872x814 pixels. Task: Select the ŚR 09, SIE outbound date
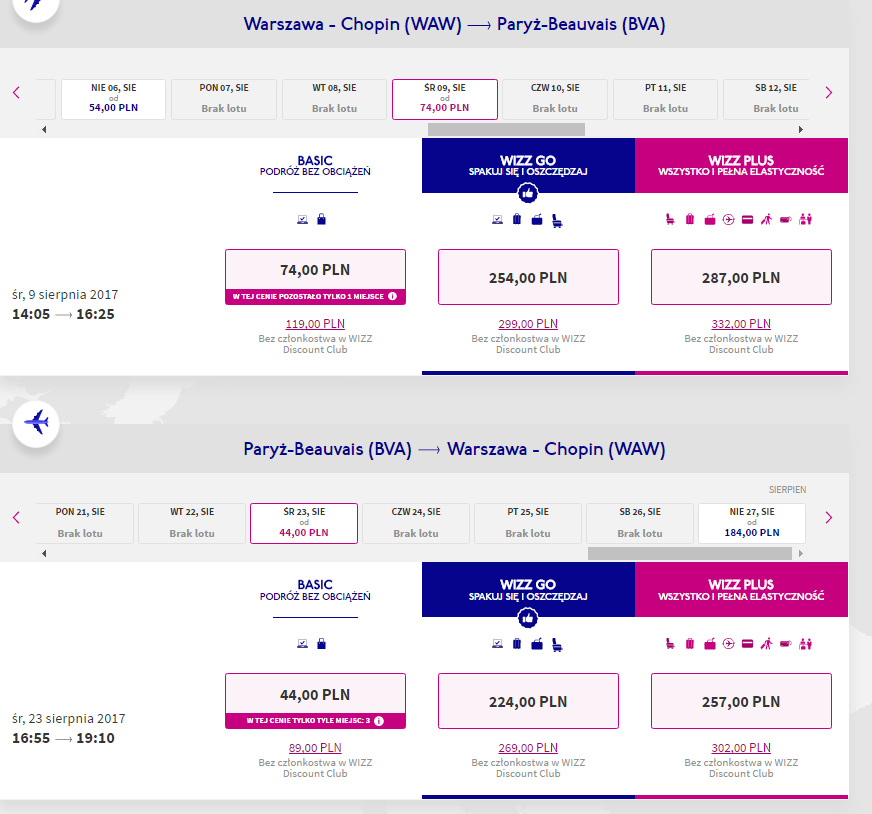[445, 99]
